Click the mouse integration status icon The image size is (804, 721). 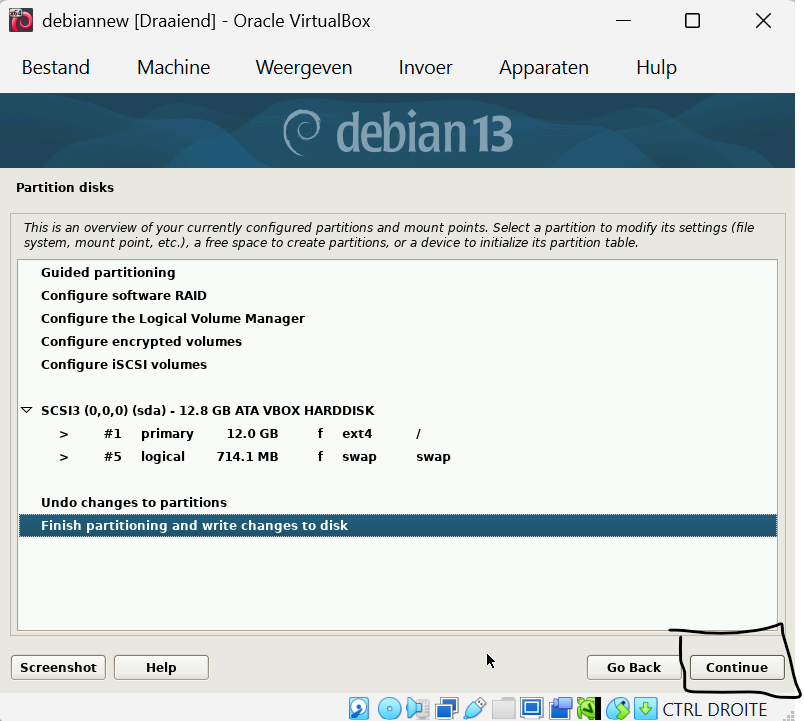[617, 709]
